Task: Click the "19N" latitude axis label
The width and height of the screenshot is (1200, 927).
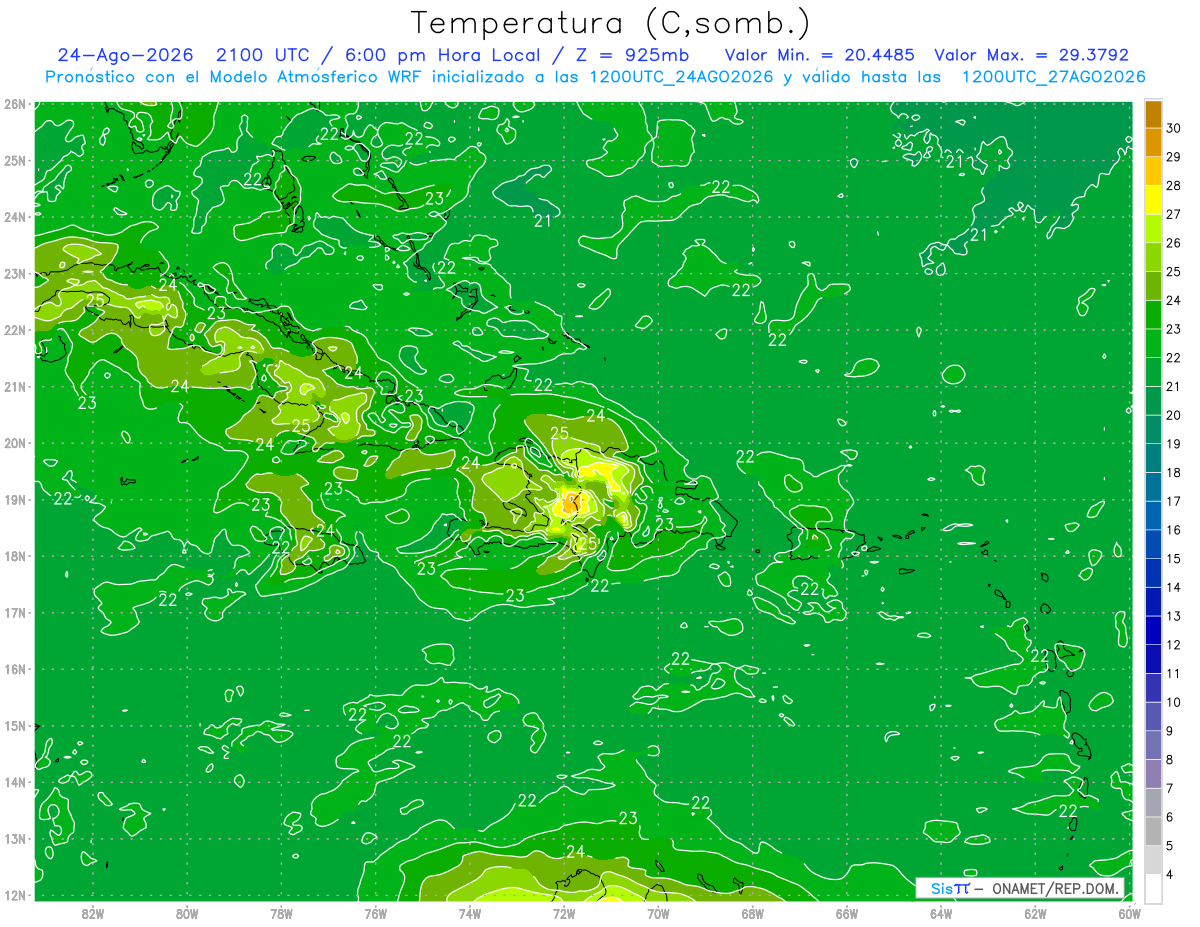Action: click(x=15, y=500)
